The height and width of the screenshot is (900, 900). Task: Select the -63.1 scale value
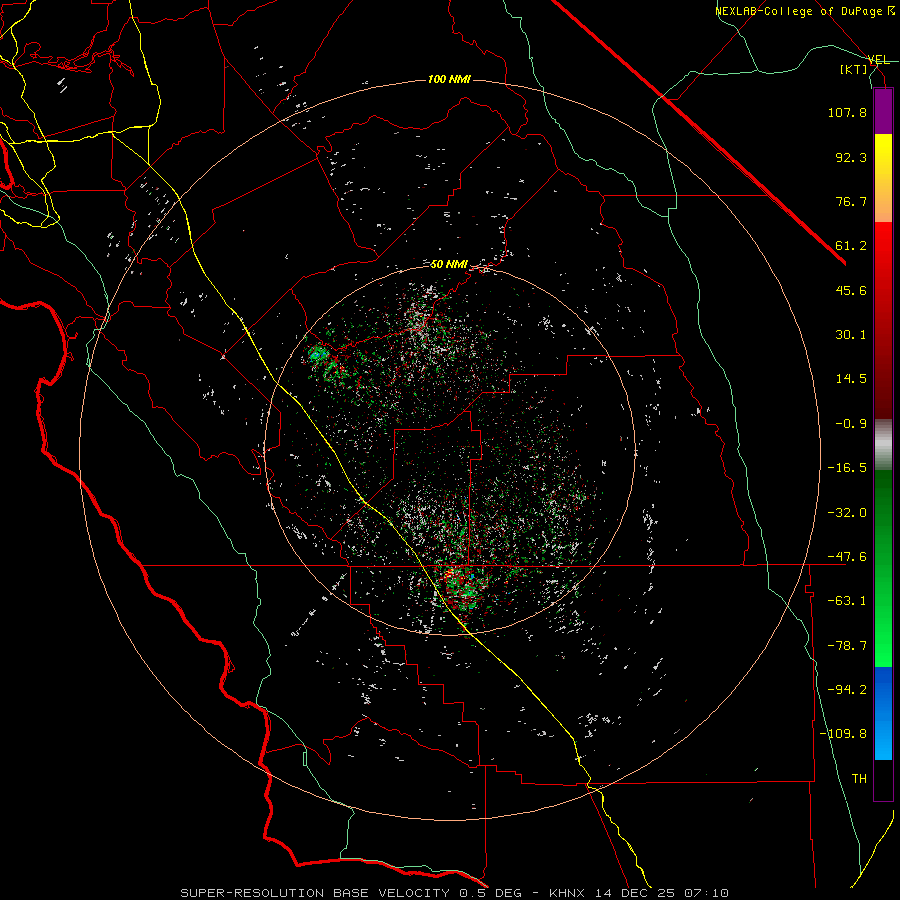(847, 601)
